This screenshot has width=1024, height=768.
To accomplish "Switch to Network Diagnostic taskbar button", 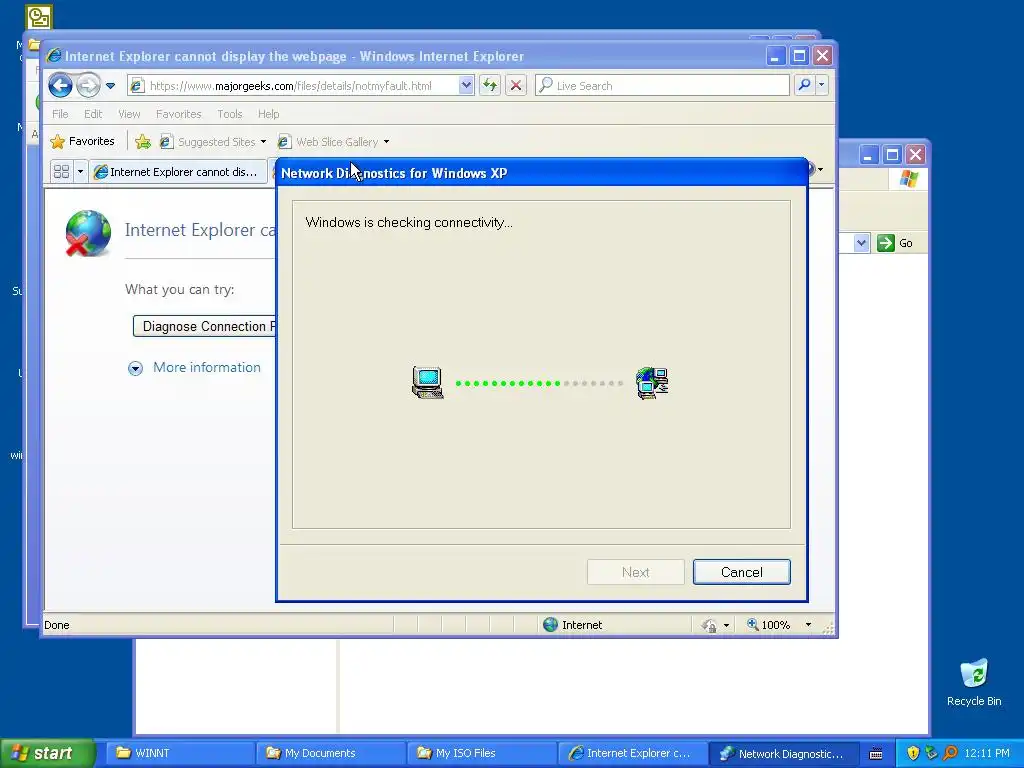I will (x=783, y=753).
